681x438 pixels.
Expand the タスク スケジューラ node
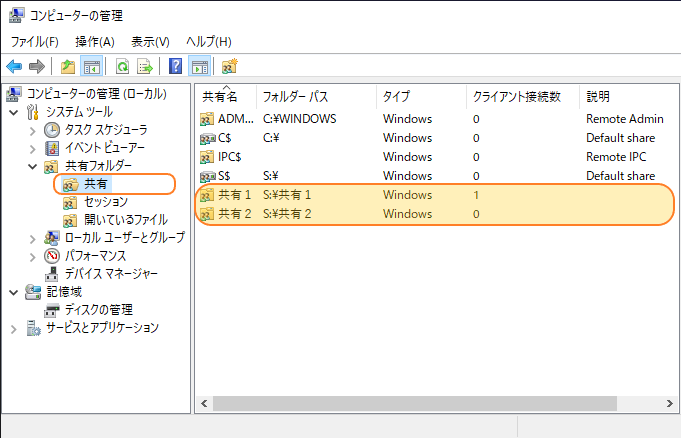[x=33, y=130]
